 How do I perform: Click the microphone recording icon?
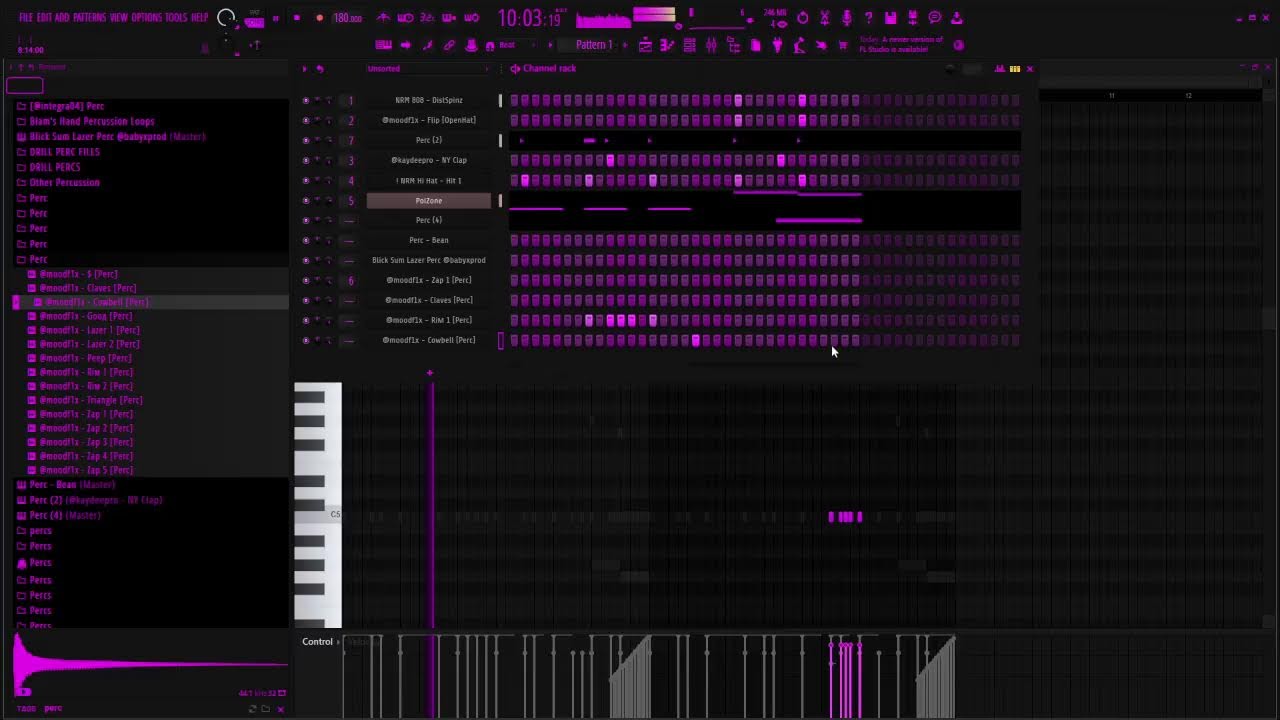tap(846, 18)
